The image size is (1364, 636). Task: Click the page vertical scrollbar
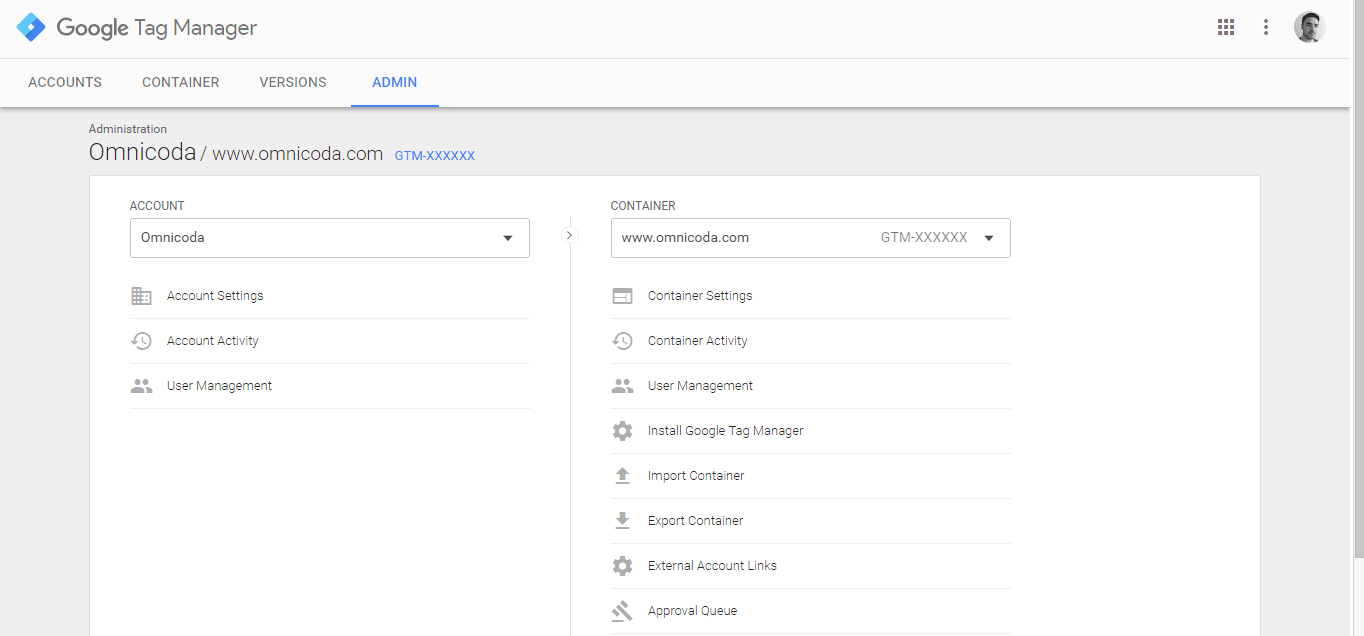[1358, 280]
